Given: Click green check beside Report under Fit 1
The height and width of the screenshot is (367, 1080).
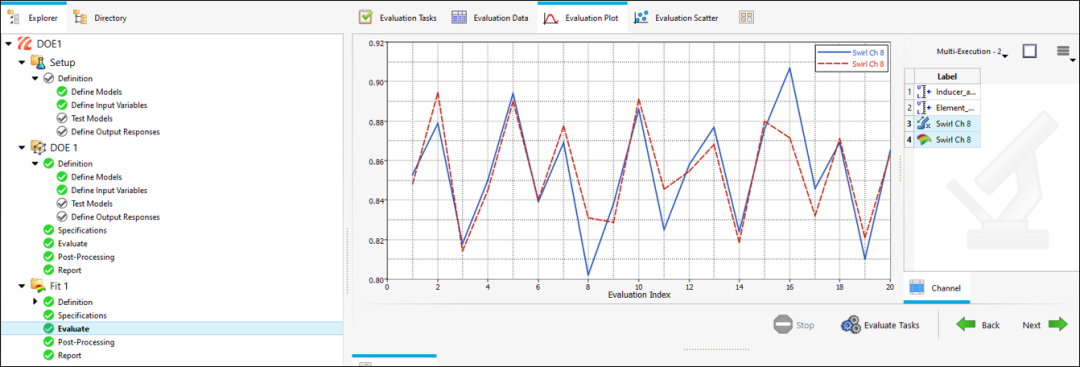Looking at the screenshot, I should click(x=48, y=355).
